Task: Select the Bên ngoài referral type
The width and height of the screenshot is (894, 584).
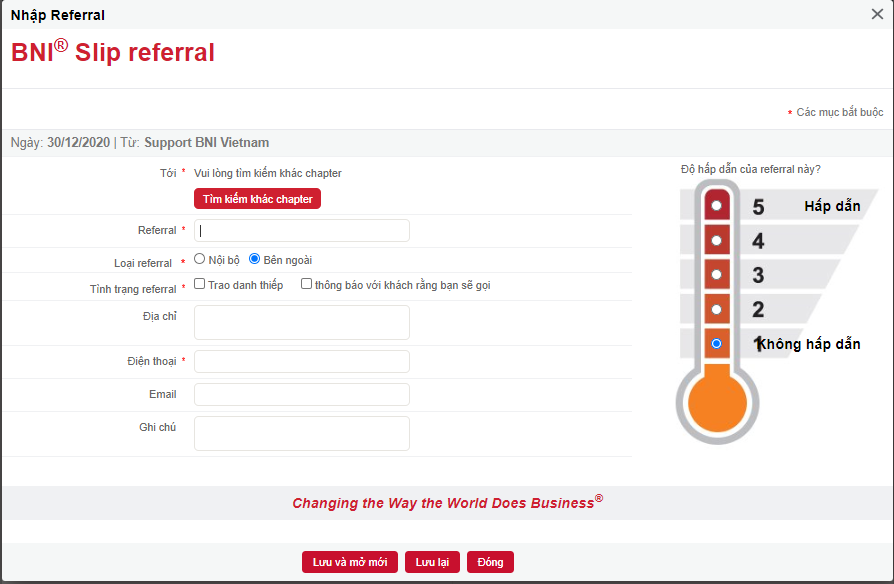Action: (x=255, y=259)
